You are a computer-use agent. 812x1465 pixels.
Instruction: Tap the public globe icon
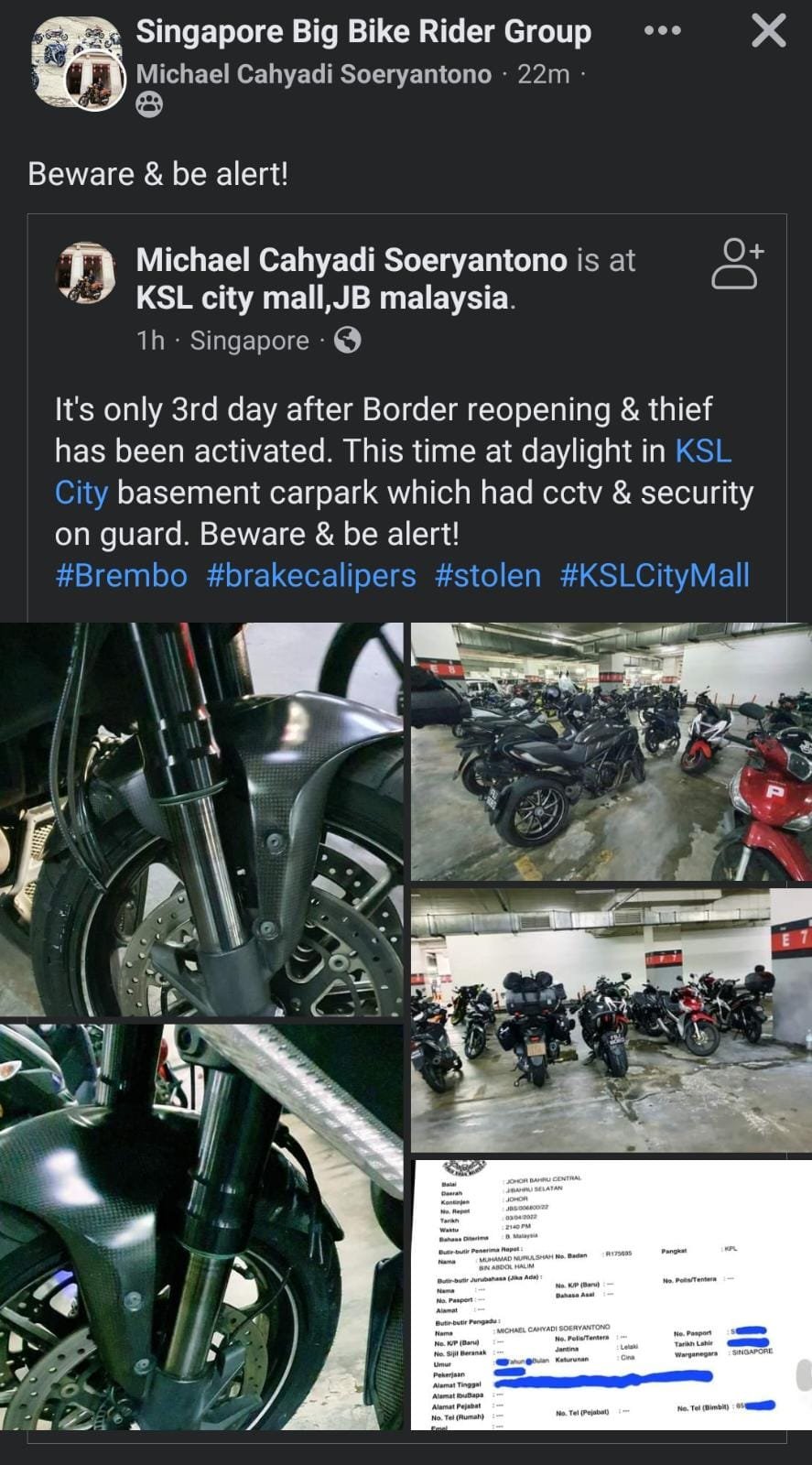[x=348, y=341]
